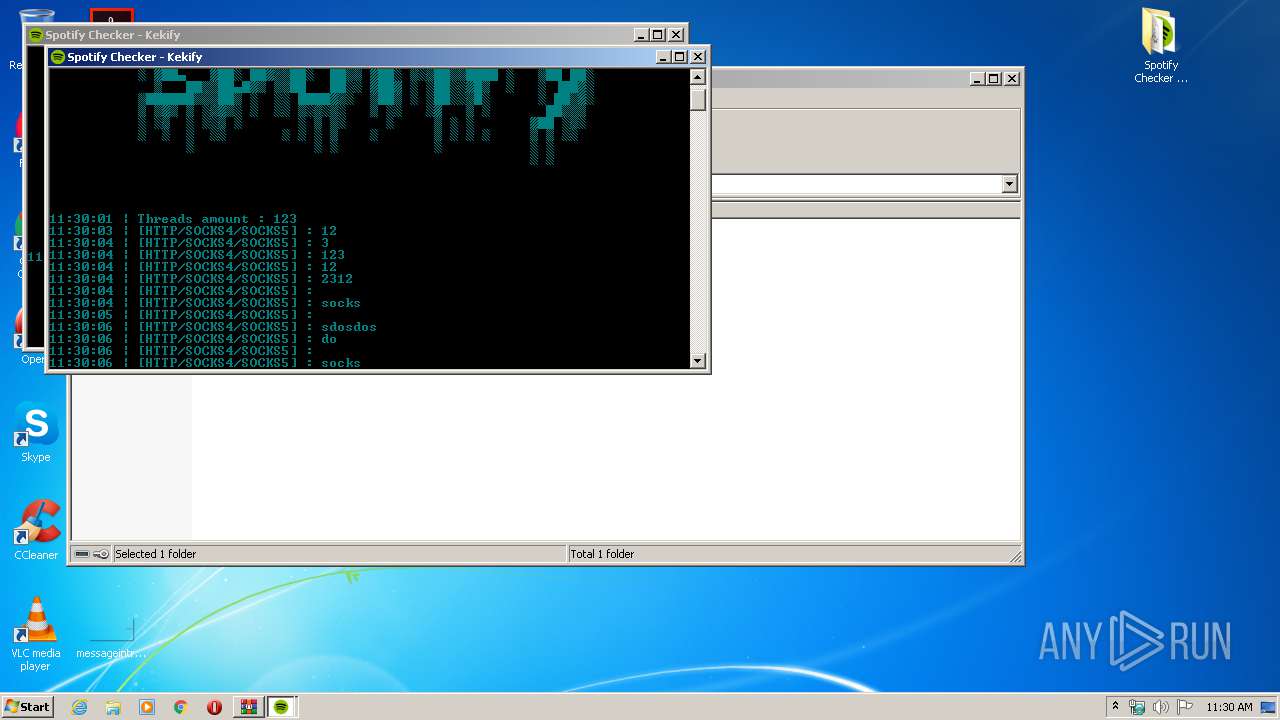Close the WinRAR background window
The image size is (1280, 720).
1011,78
